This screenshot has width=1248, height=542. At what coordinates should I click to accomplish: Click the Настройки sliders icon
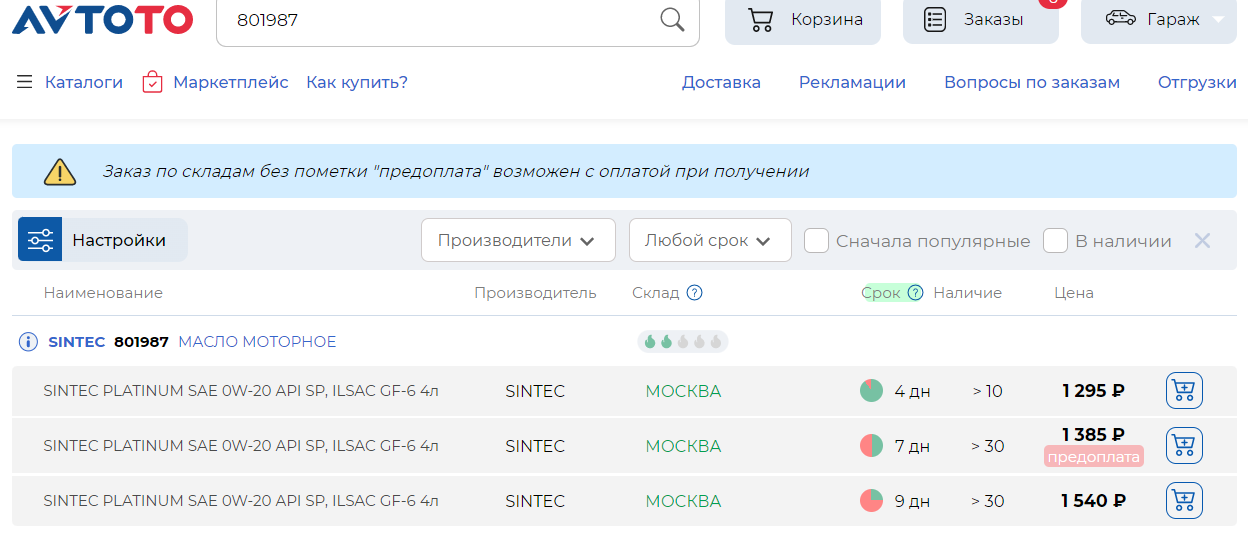40,240
